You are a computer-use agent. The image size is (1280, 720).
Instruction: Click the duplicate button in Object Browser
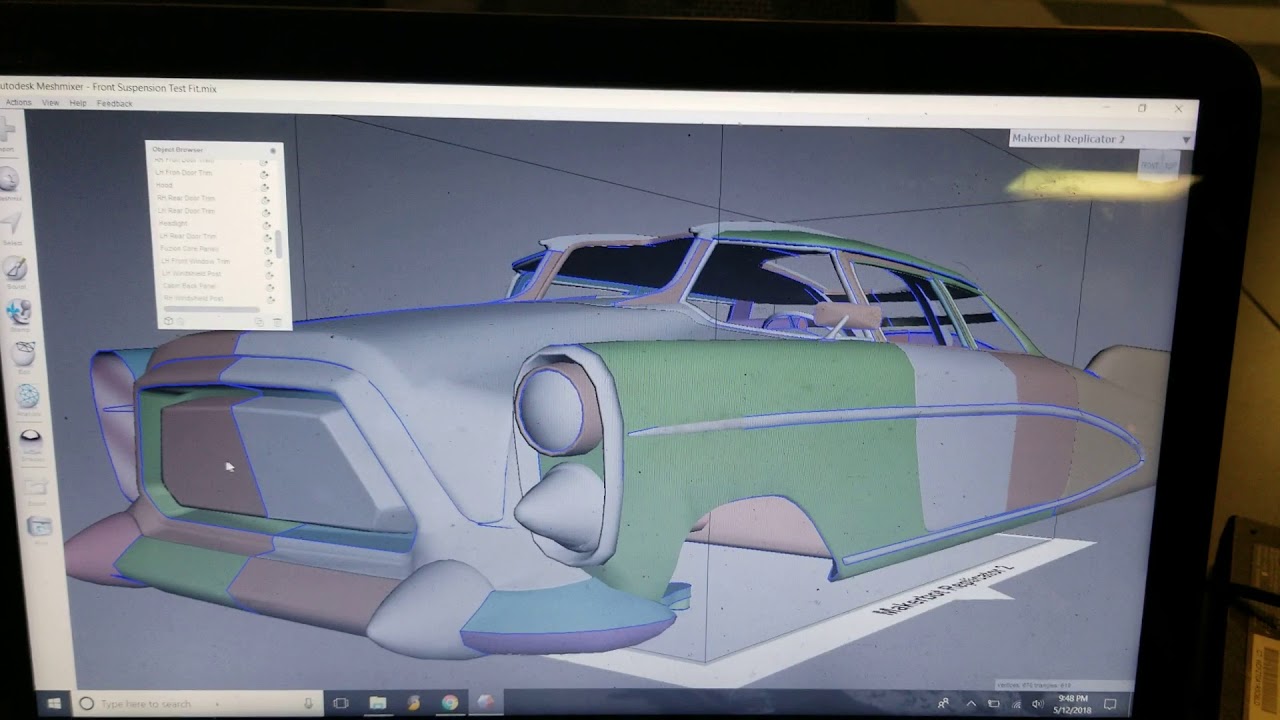click(259, 322)
